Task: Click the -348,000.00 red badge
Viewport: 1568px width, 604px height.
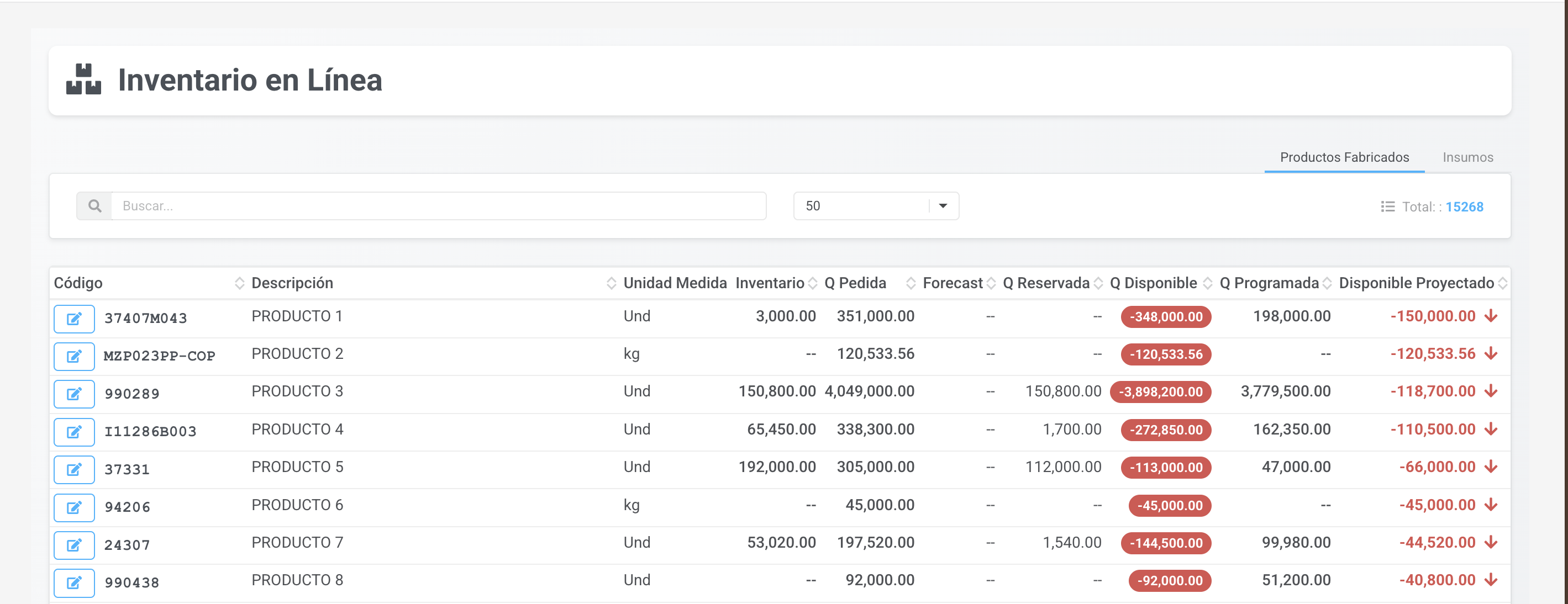Action: (1165, 317)
